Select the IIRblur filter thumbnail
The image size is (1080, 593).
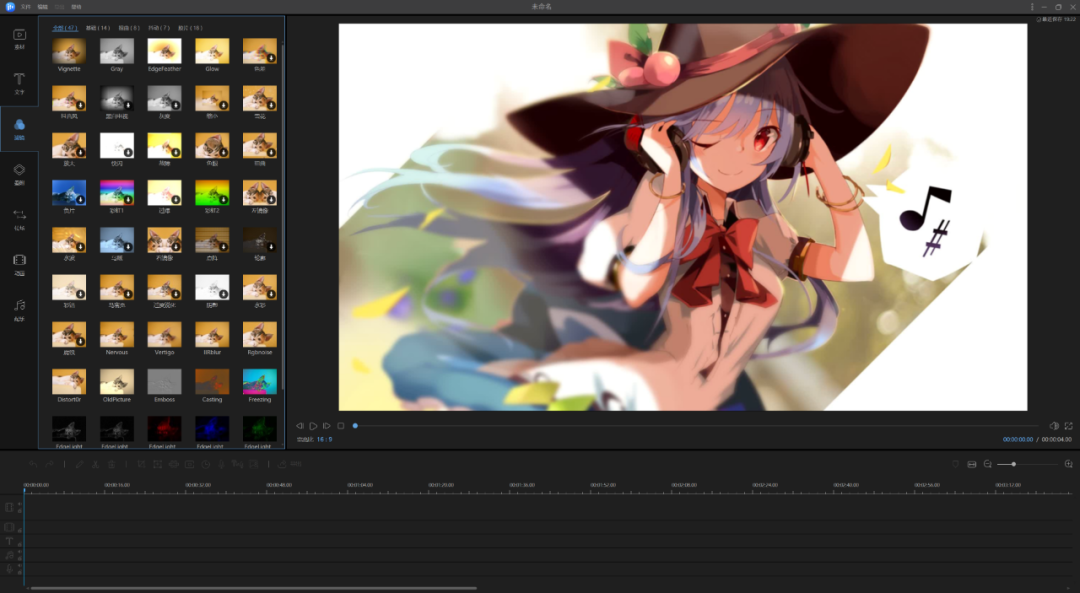[212, 335]
